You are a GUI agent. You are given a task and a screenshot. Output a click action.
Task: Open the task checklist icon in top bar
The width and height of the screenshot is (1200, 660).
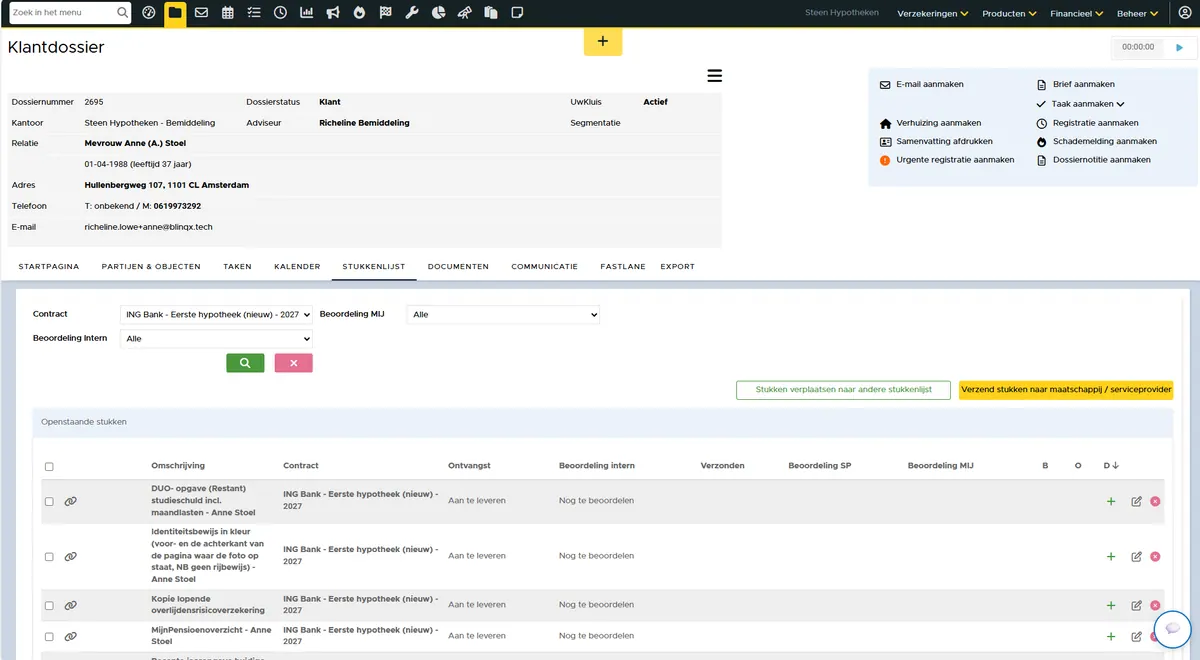pyautogui.click(x=254, y=13)
